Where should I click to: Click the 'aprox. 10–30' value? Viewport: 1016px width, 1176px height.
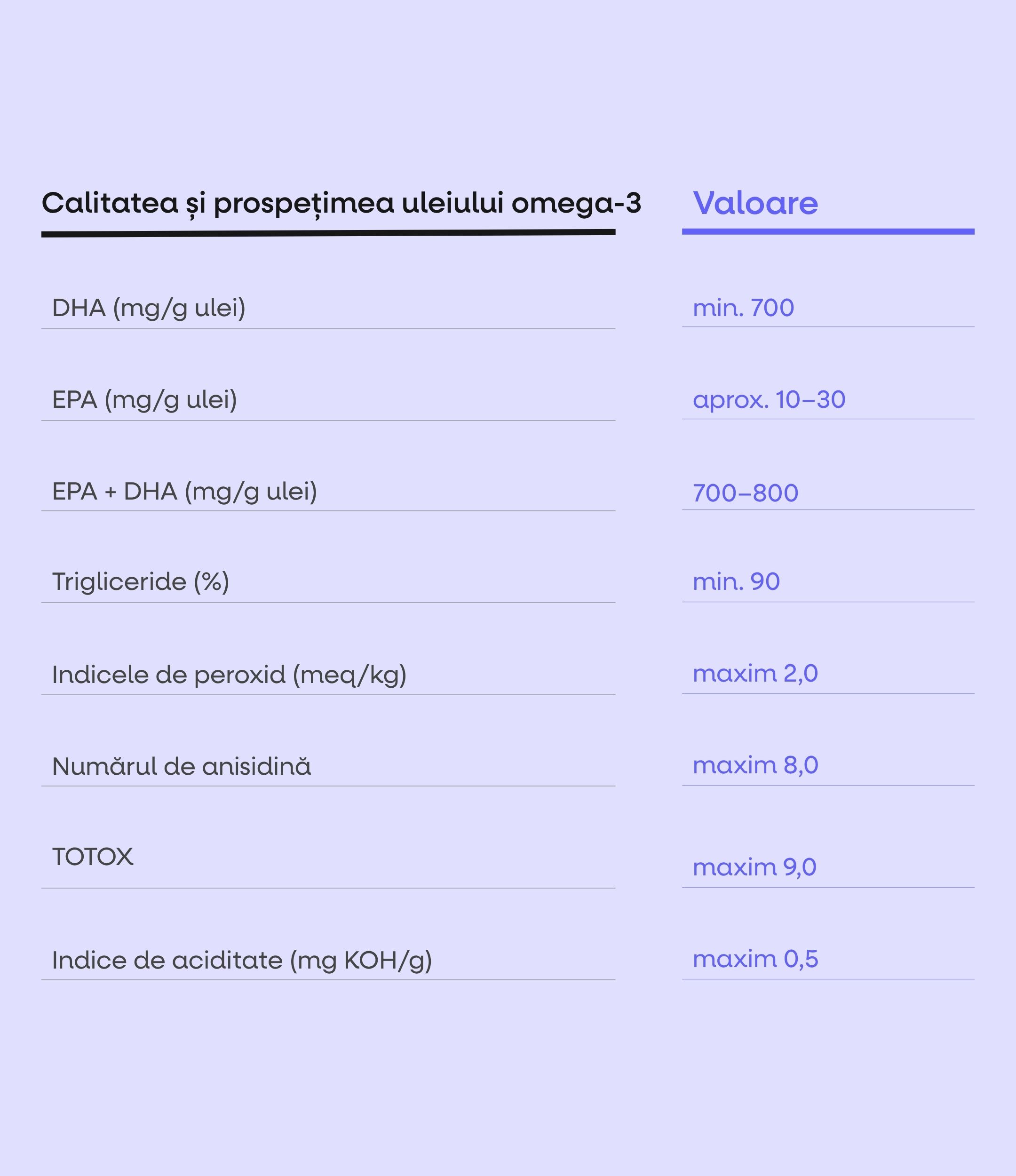coord(769,399)
